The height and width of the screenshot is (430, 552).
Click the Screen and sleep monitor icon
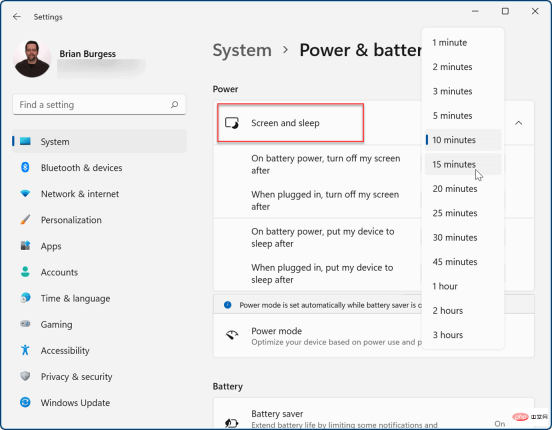232,123
